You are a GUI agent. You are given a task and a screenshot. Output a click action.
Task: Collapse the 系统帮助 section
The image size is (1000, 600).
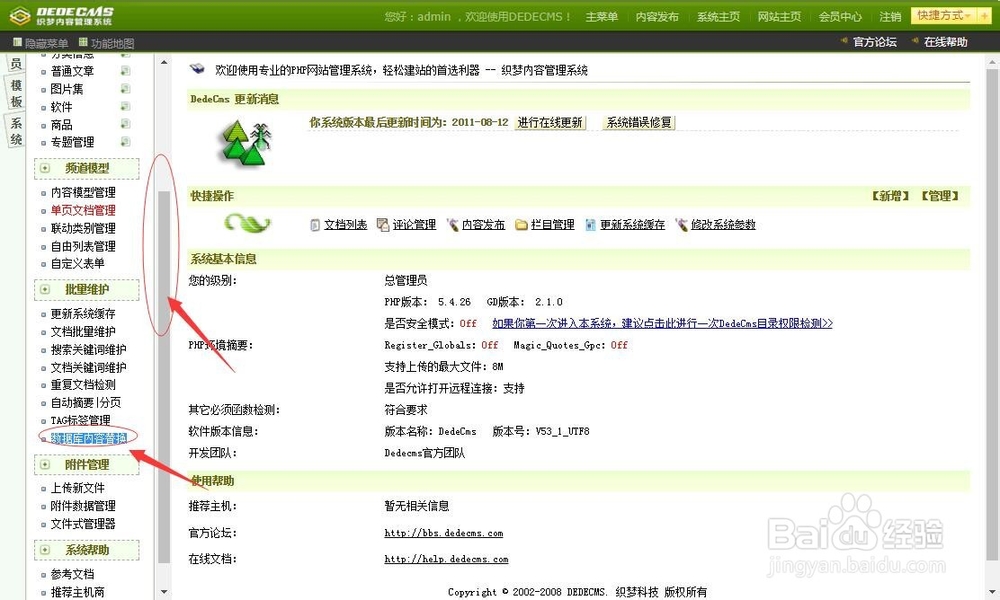[45, 550]
